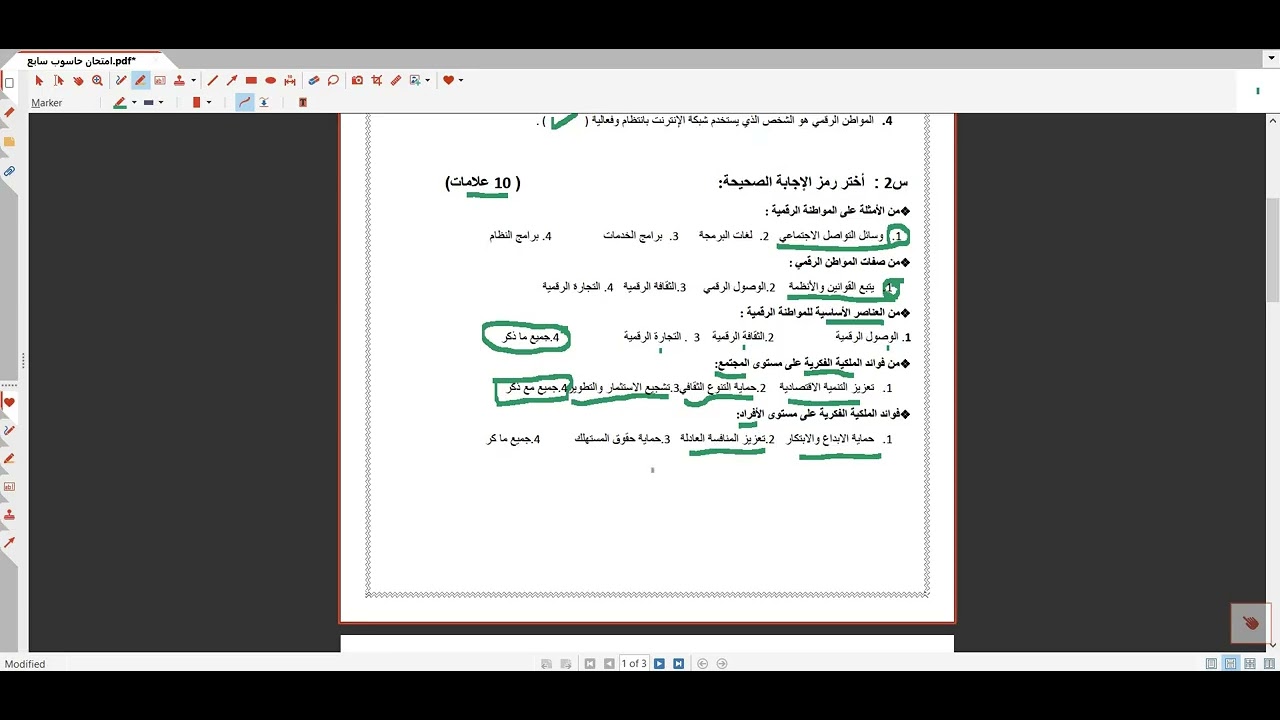Click the vertical scrollbar thumb
This screenshot has width=1280, height=720.
(1273, 250)
